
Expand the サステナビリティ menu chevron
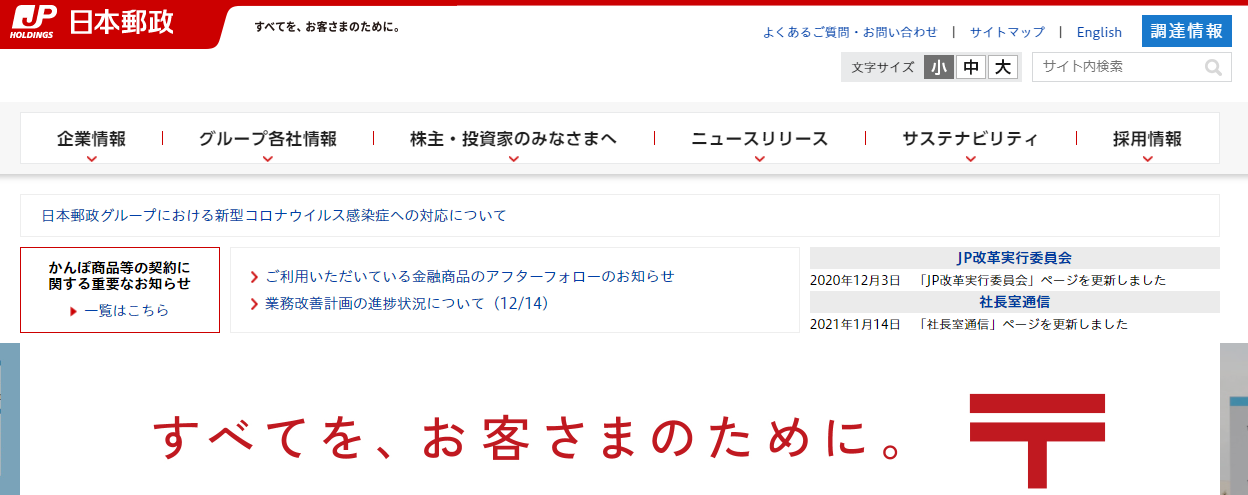pos(970,158)
